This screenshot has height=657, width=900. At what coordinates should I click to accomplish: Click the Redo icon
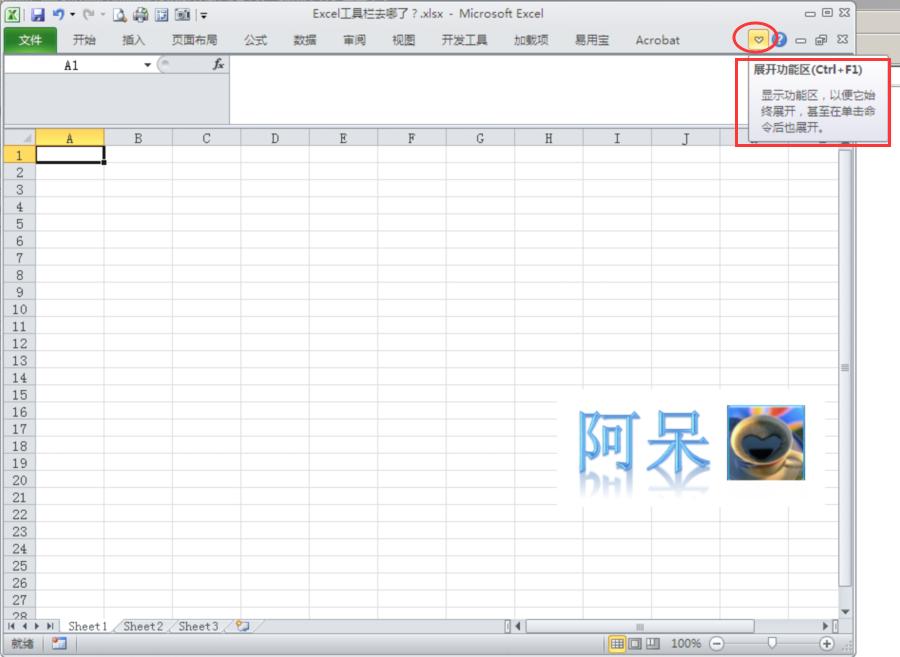point(90,14)
